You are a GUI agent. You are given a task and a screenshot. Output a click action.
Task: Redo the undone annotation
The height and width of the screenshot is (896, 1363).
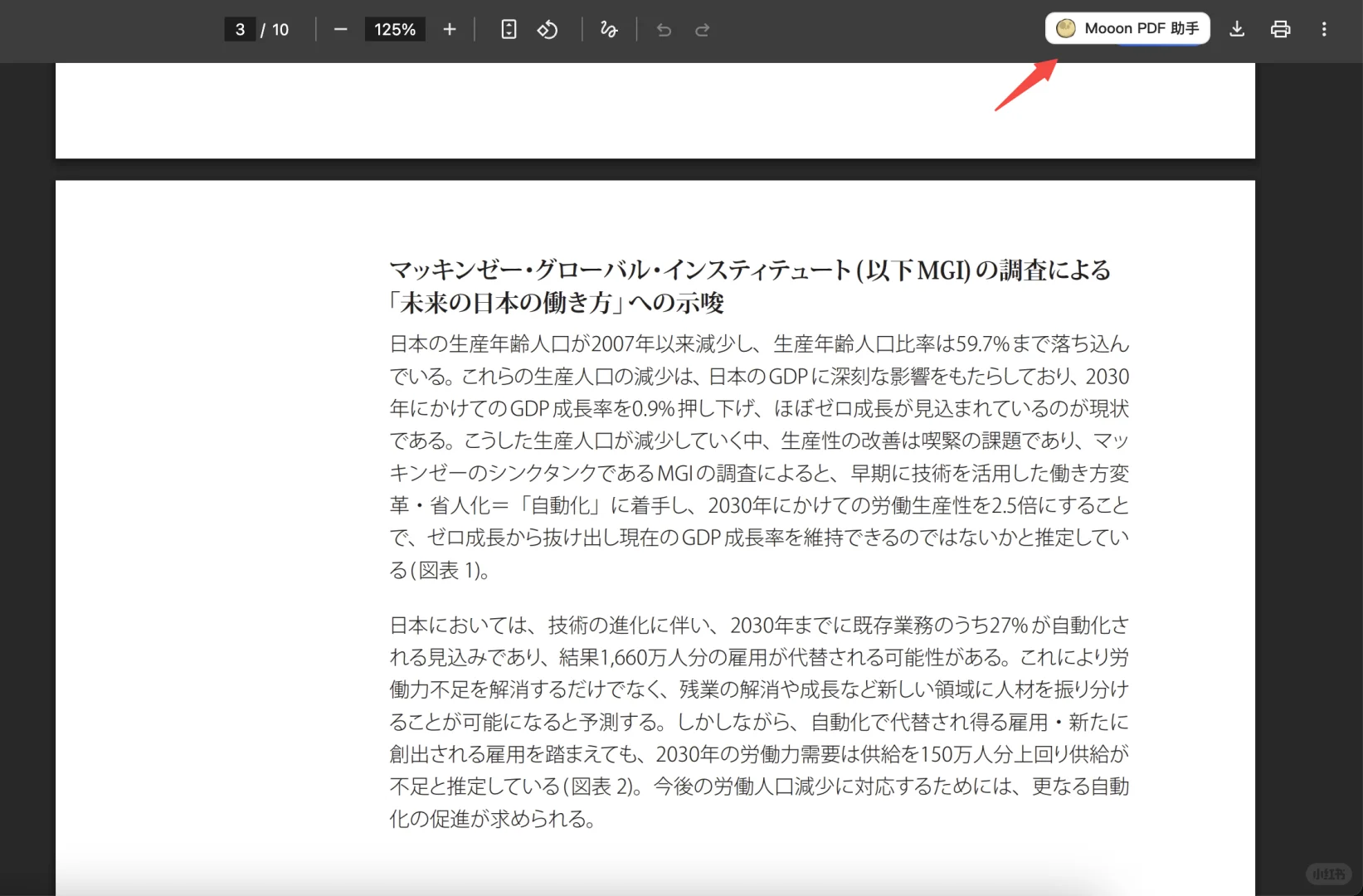(703, 29)
